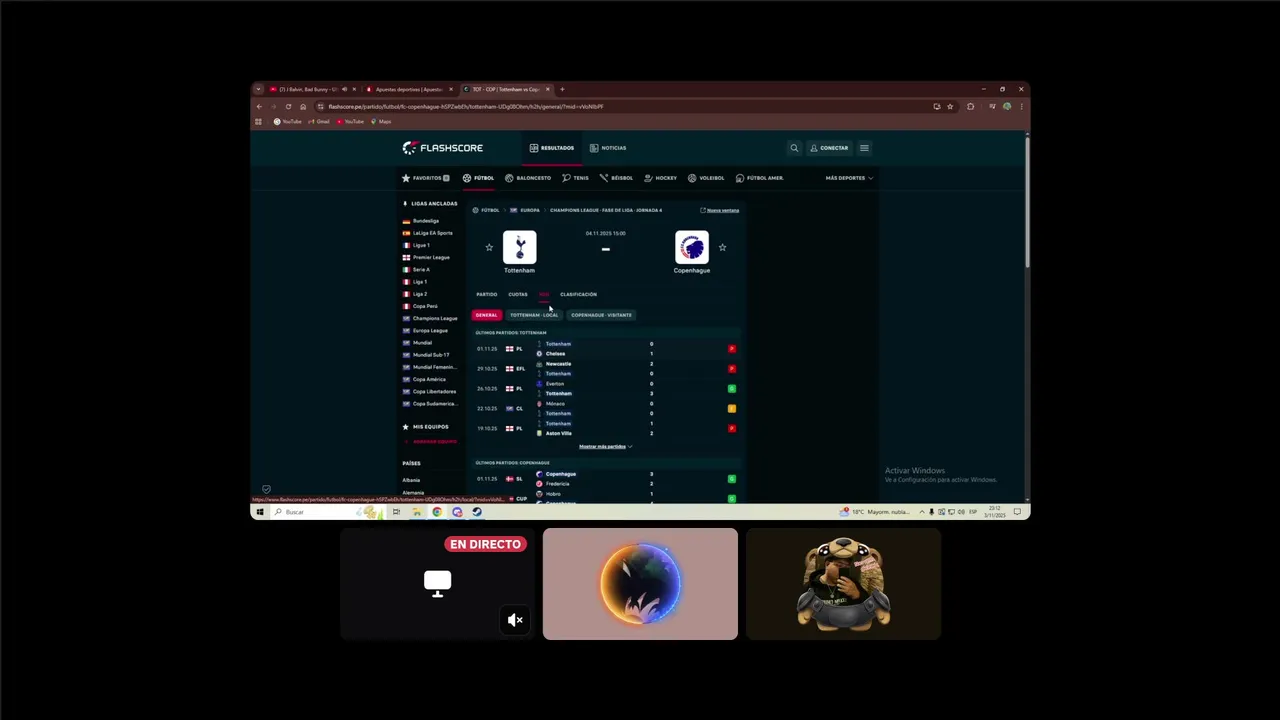Click the Chrome taskbar icon
Image resolution: width=1280 pixels, height=720 pixels.
437,512
